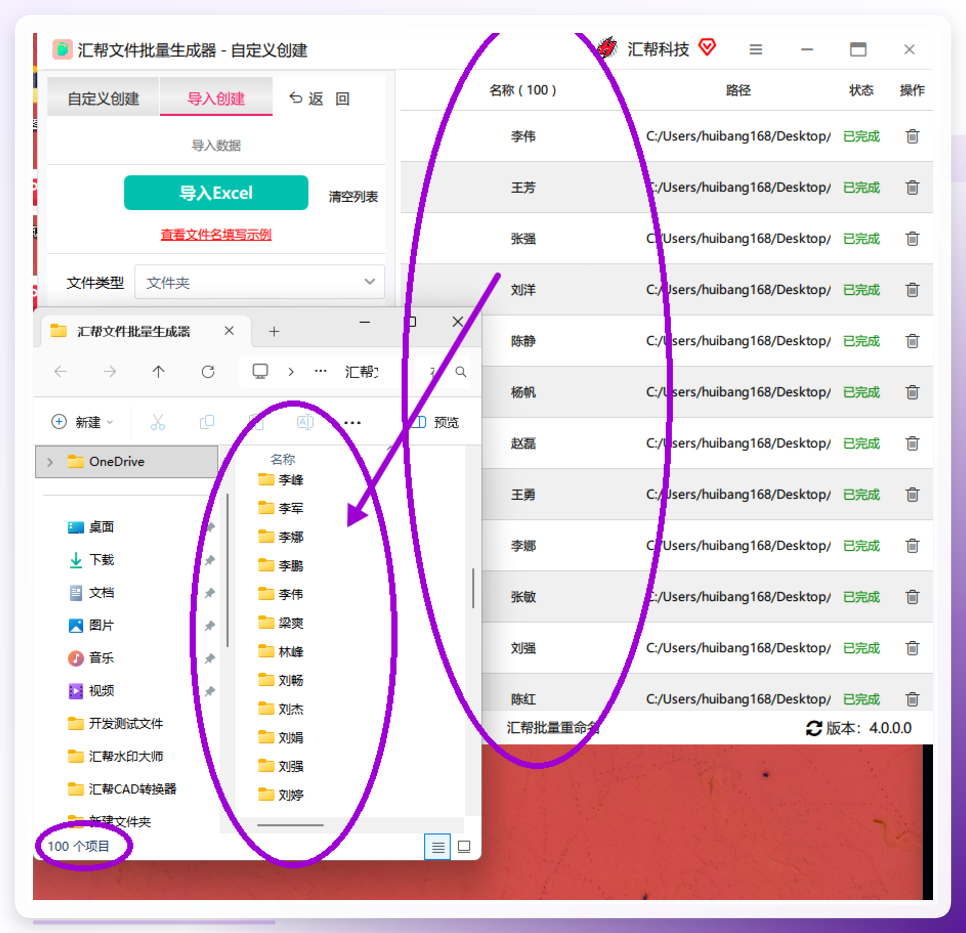Open 汇帮水印大师 folder in sidebar
This screenshot has height=933, width=966.
click(x=125, y=756)
